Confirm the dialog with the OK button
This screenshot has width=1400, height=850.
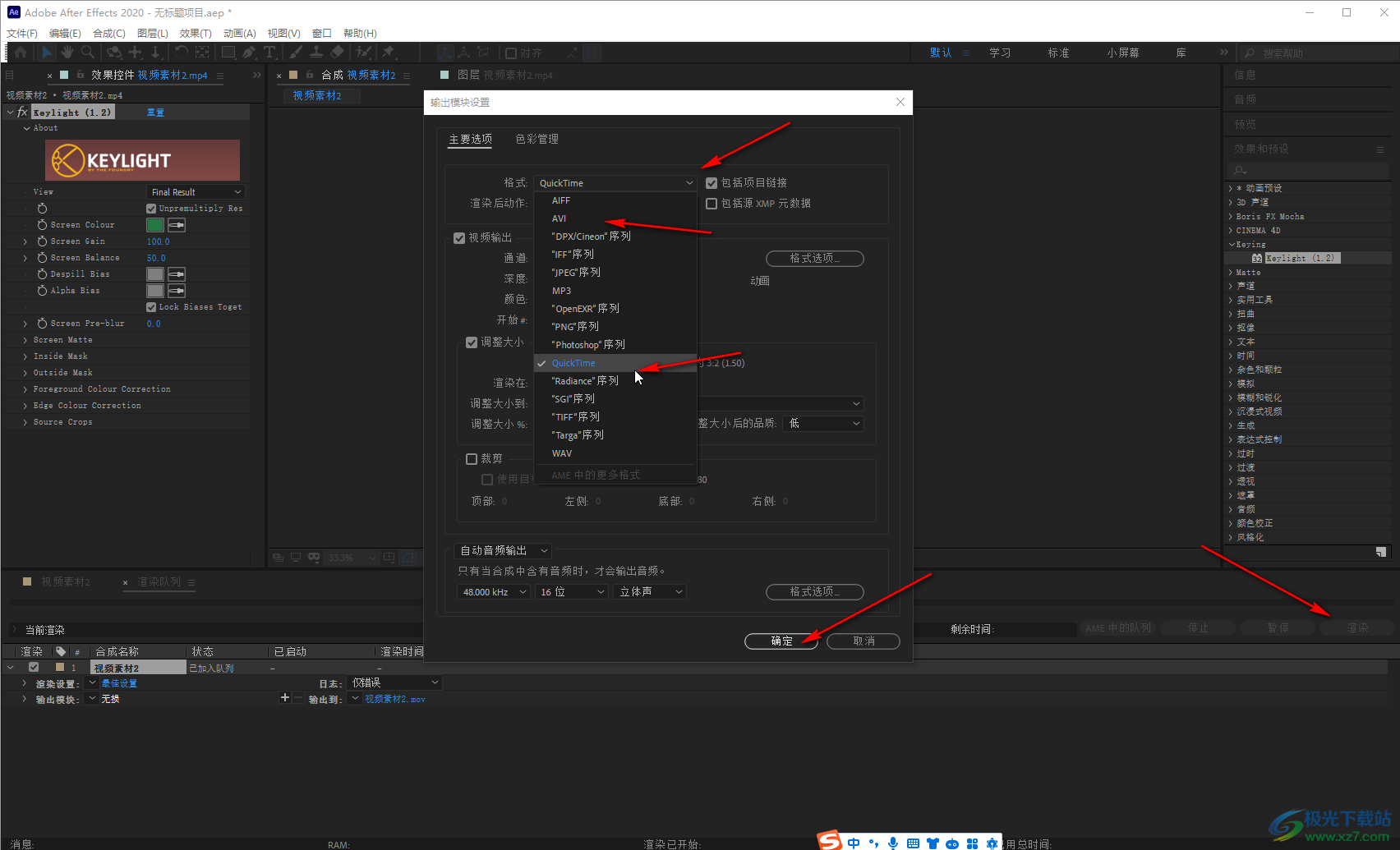click(781, 641)
